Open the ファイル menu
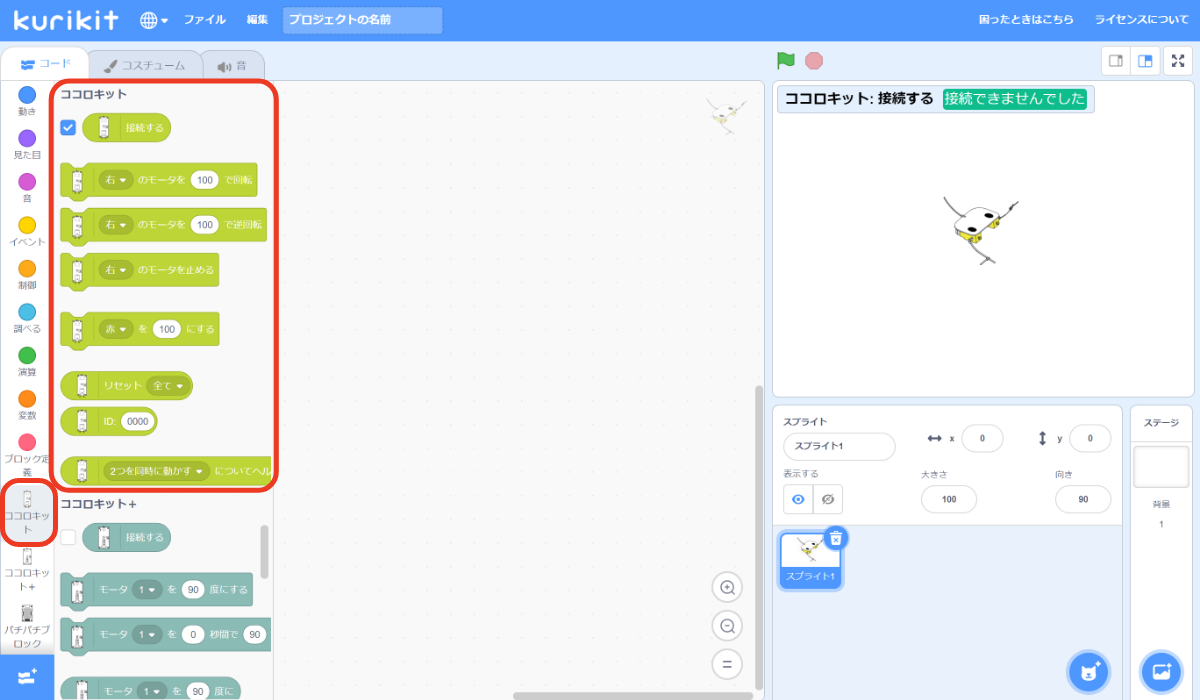Image resolution: width=1200 pixels, height=700 pixels. [204, 18]
